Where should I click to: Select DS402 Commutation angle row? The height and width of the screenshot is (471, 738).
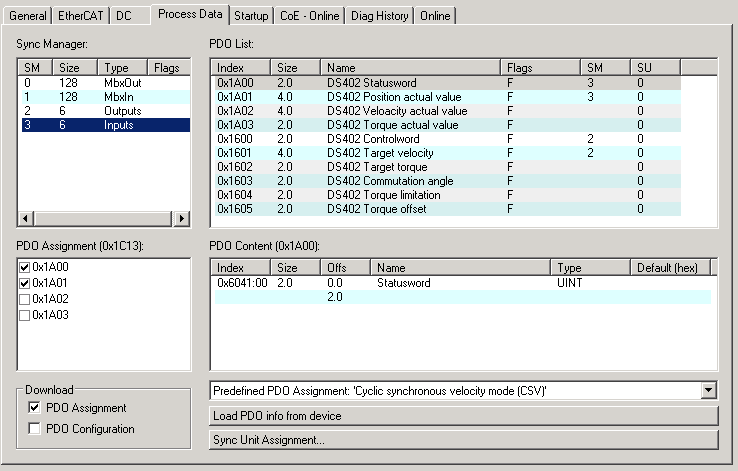click(448, 181)
